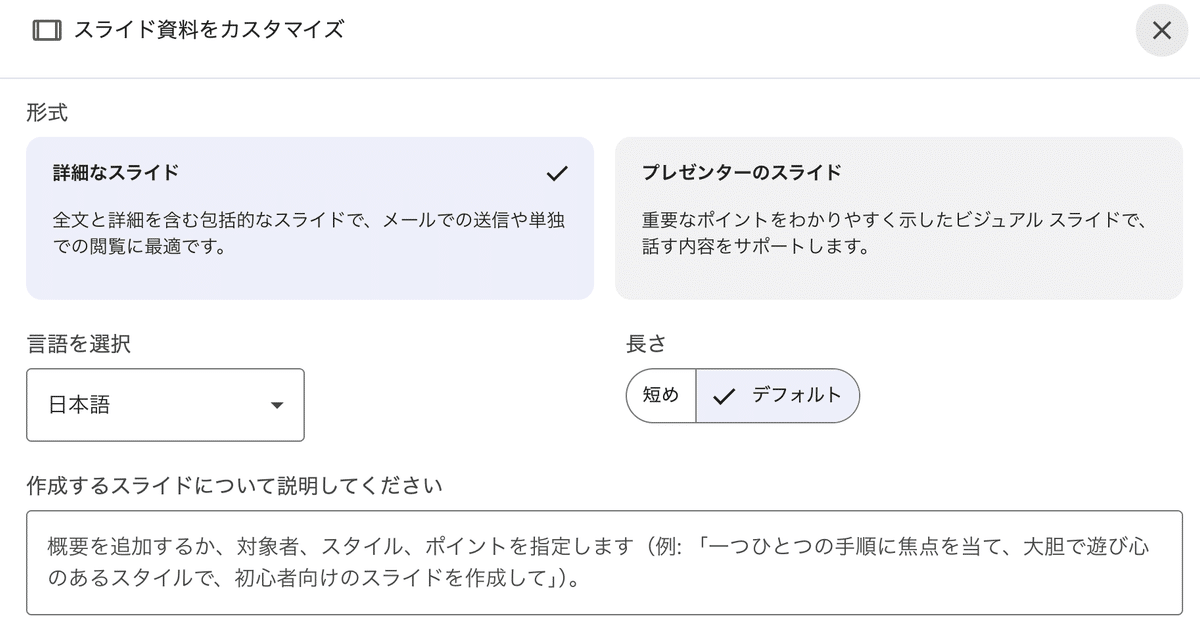
Task: Click the 形式 section label
Action: 47,113
